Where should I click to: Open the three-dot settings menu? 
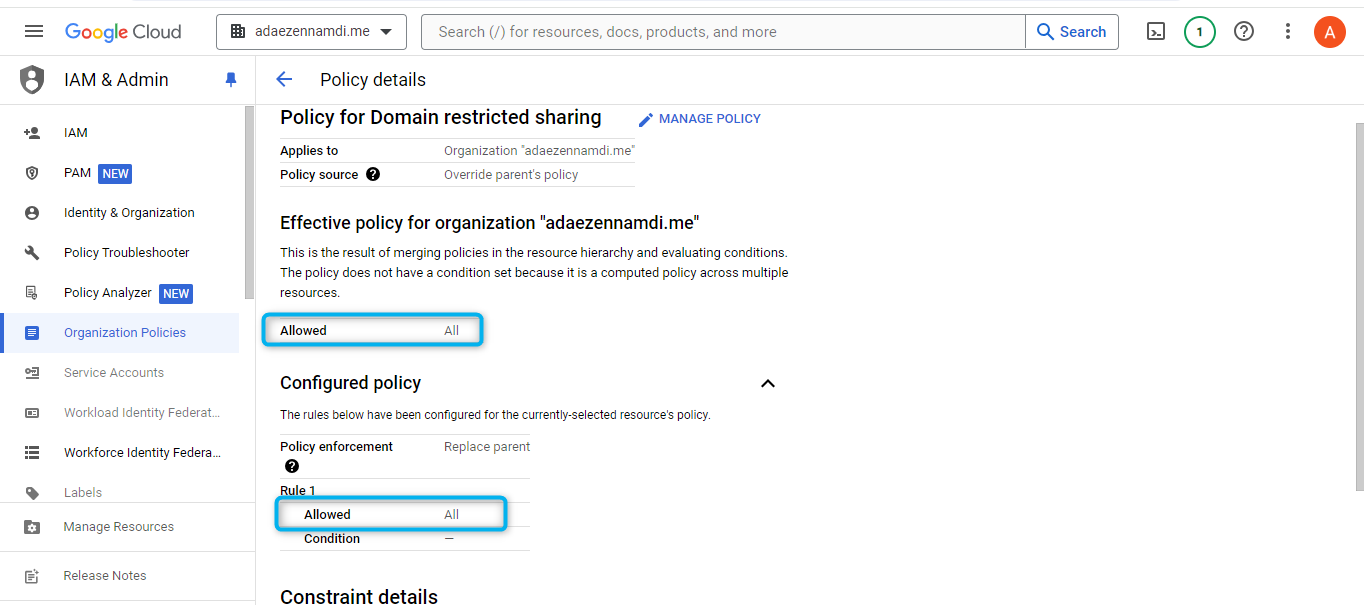[x=1288, y=32]
